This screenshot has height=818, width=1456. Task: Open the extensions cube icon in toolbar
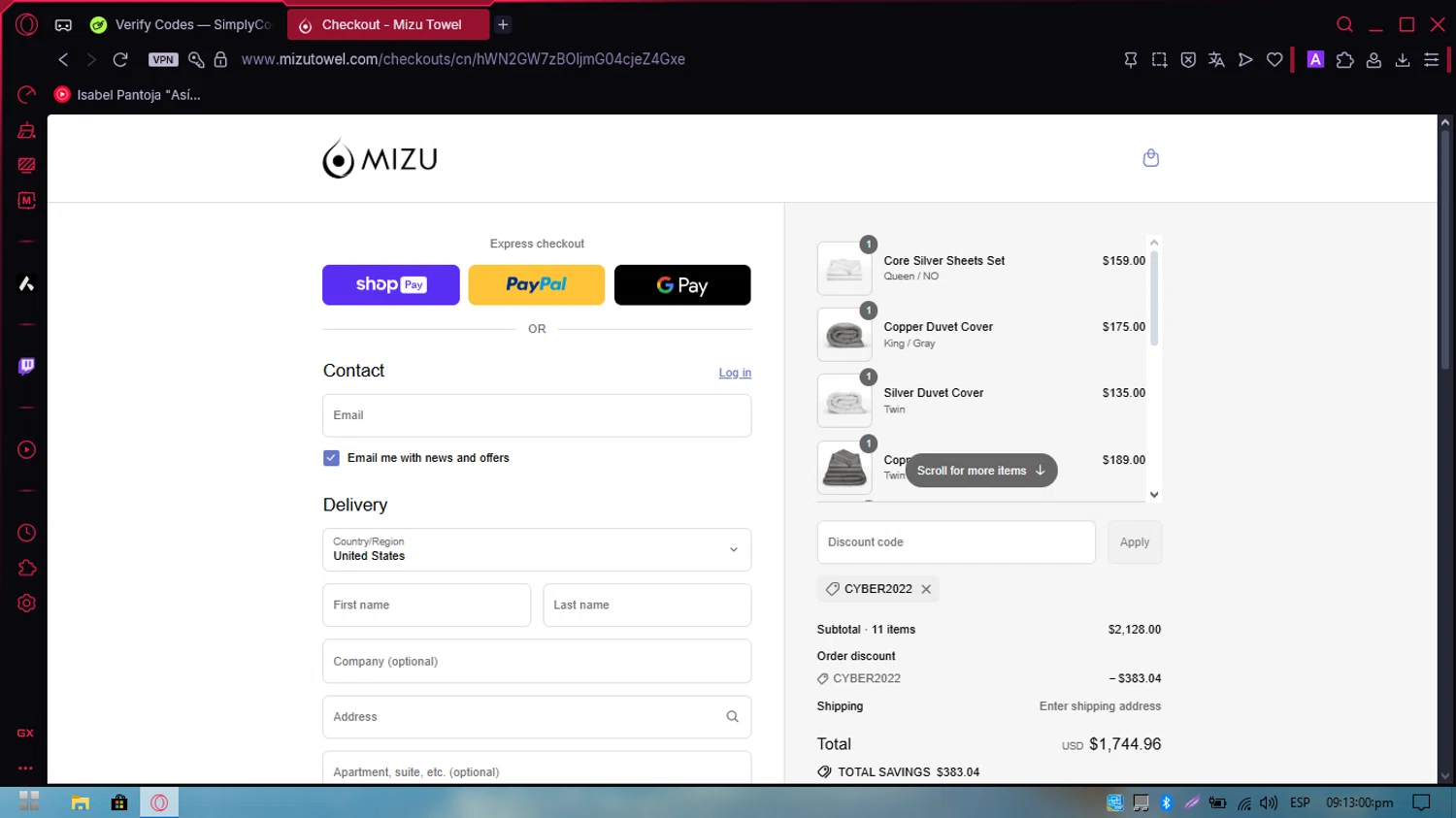point(1344,60)
